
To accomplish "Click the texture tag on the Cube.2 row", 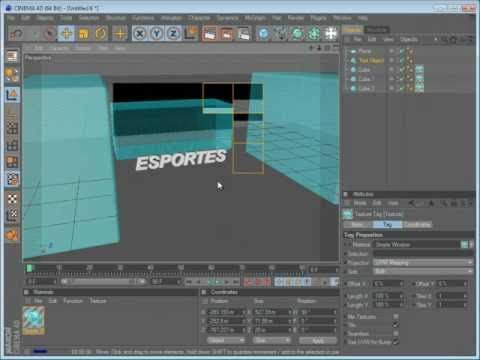I will [x=419, y=88].
